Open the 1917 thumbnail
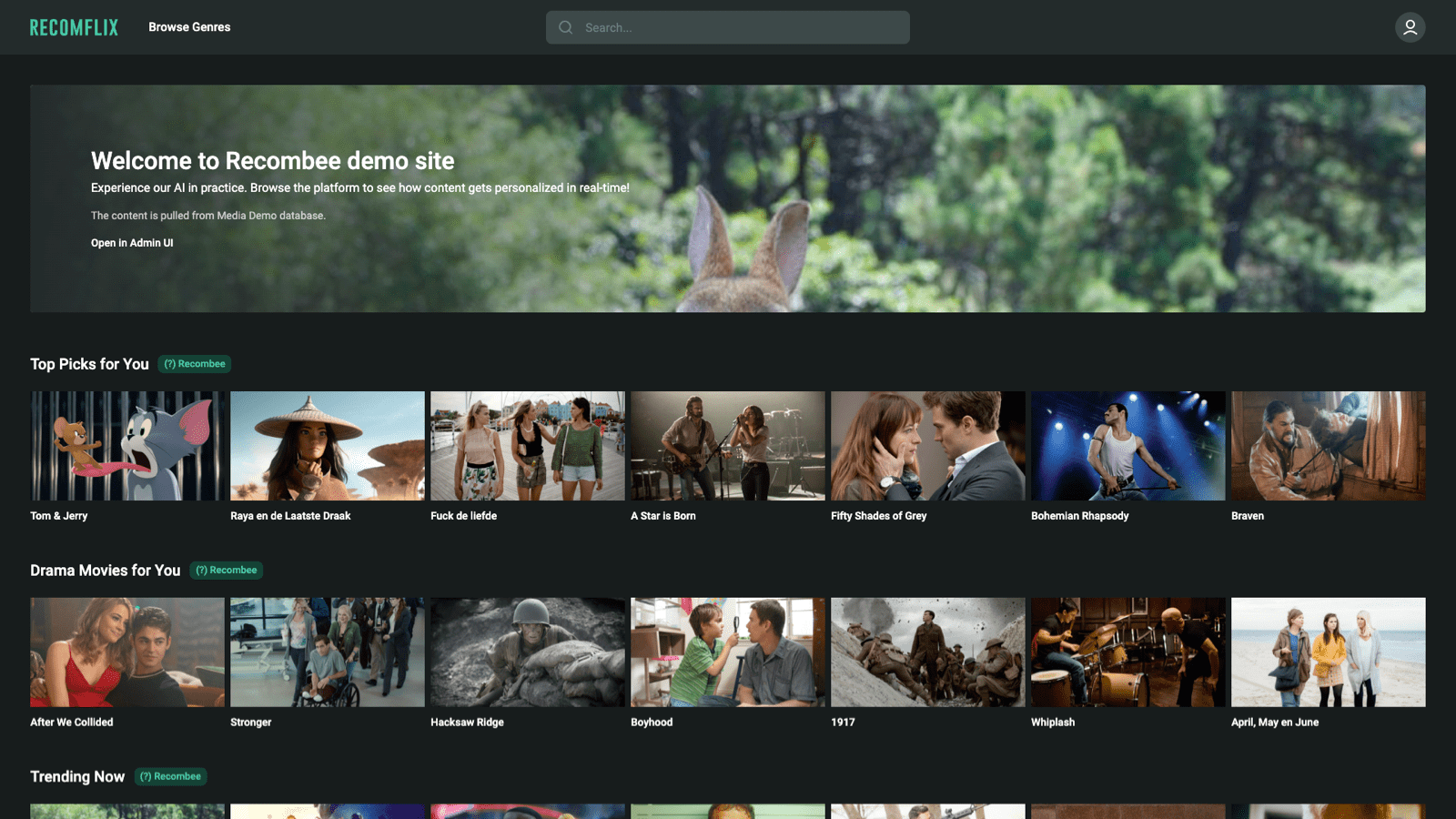1456x819 pixels. click(x=928, y=652)
